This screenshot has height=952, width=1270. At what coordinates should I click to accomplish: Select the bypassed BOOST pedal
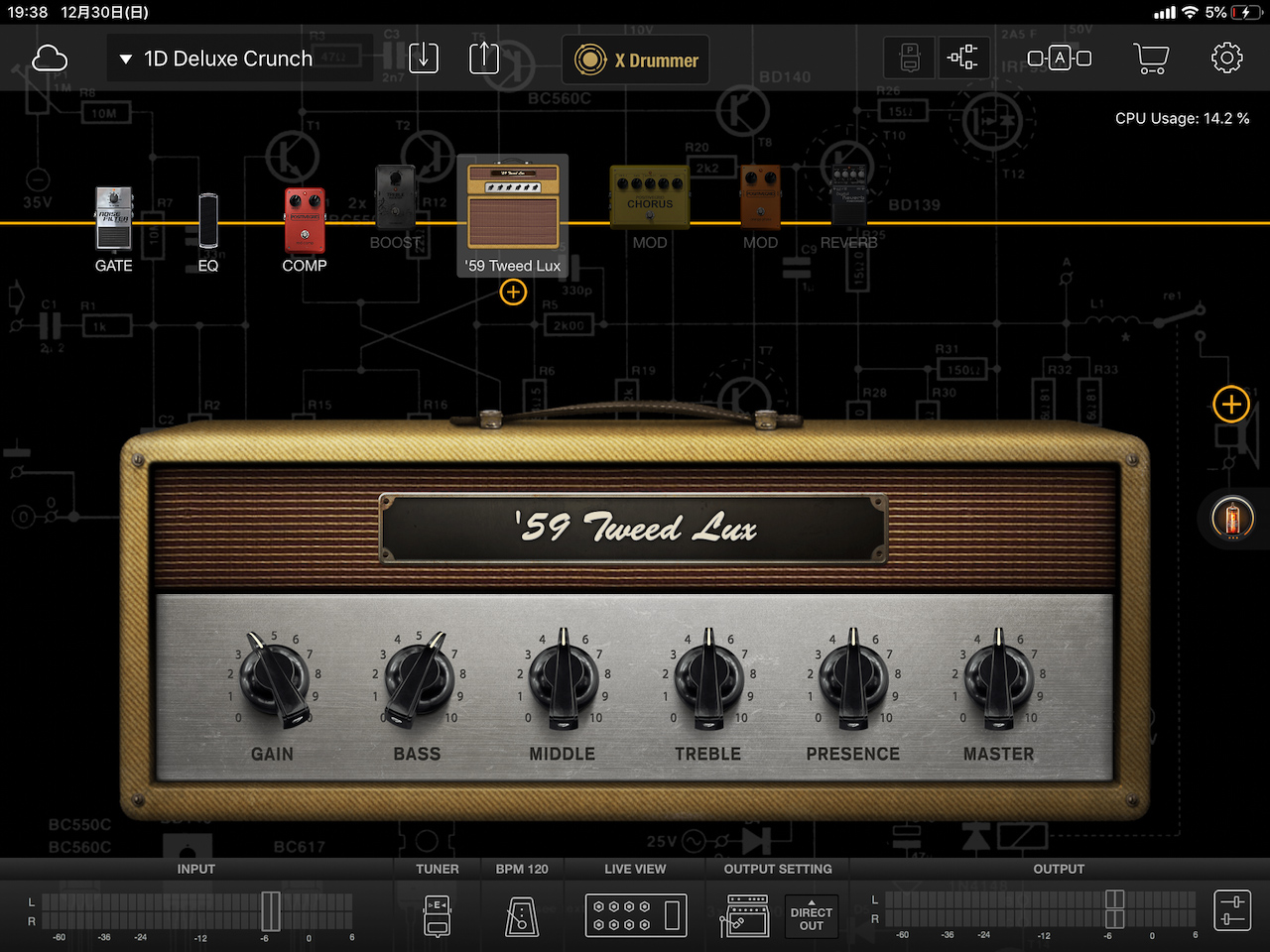(396, 198)
